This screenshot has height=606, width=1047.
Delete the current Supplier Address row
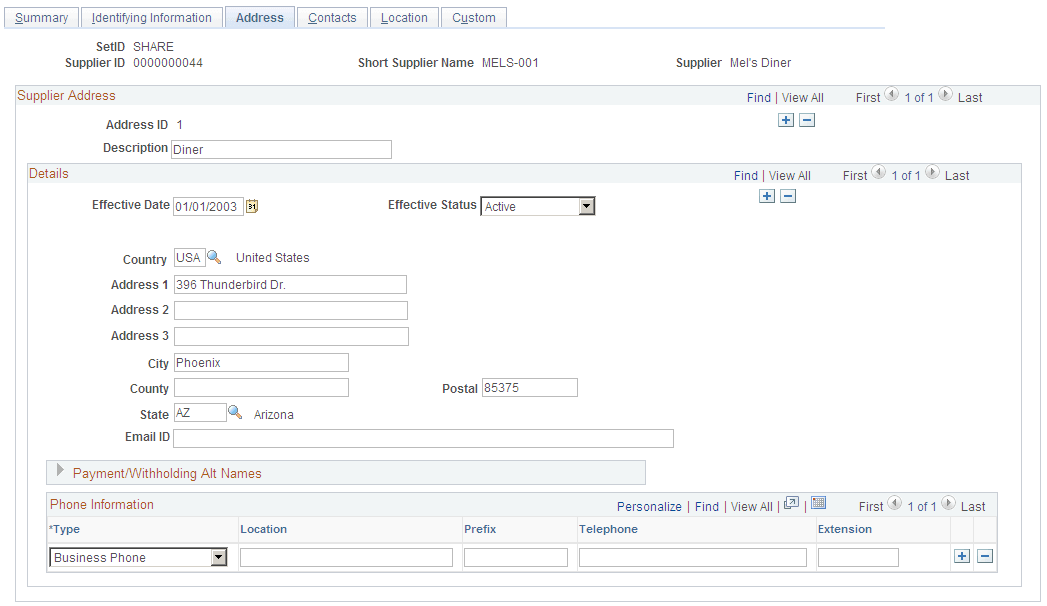click(x=807, y=120)
